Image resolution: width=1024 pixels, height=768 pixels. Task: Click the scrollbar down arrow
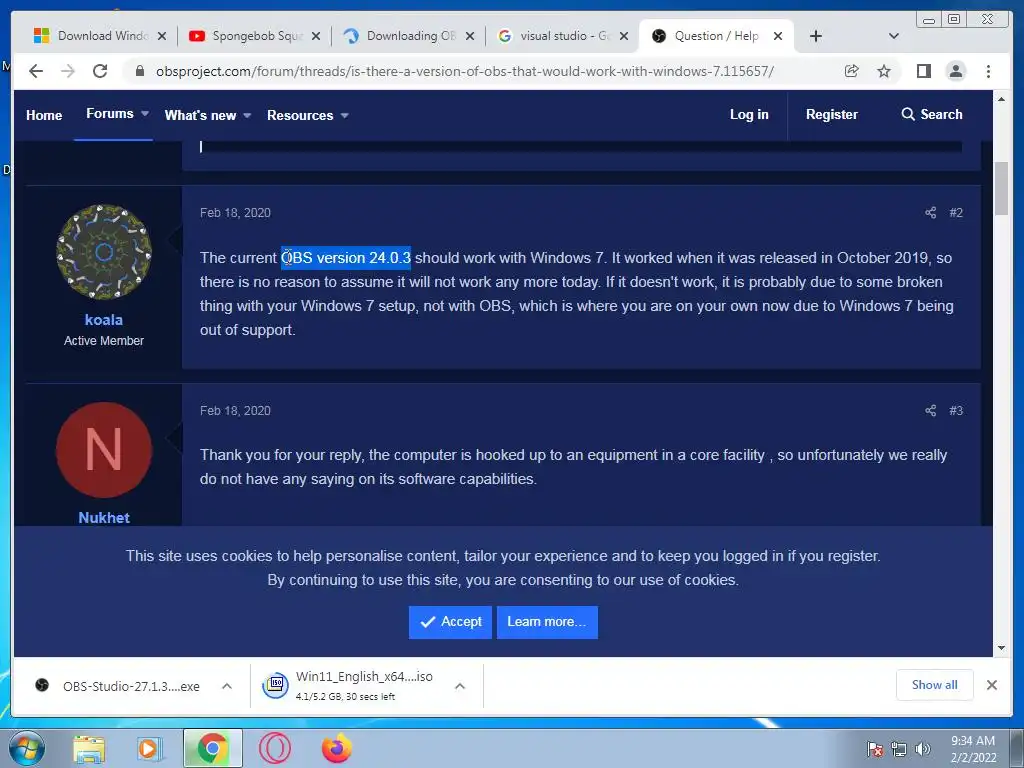(1001, 648)
